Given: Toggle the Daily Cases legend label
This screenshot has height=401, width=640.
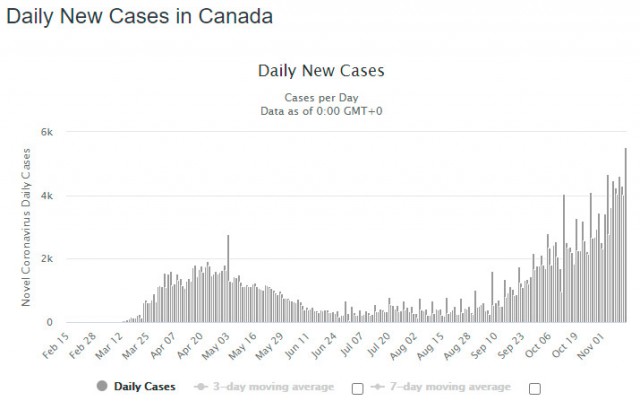Looking at the screenshot, I should pos(144,386).
